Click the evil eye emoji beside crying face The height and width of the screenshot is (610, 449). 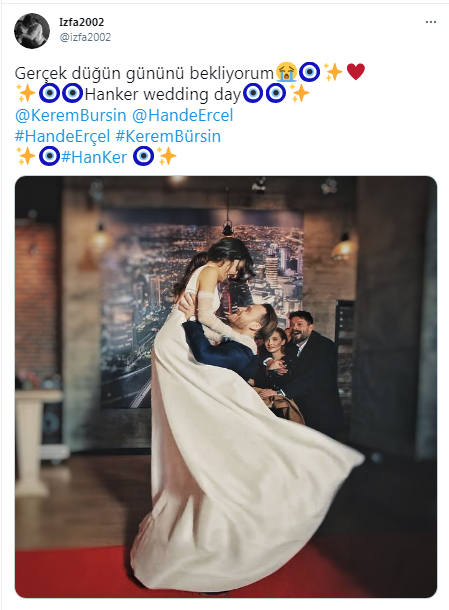[310, 72]
